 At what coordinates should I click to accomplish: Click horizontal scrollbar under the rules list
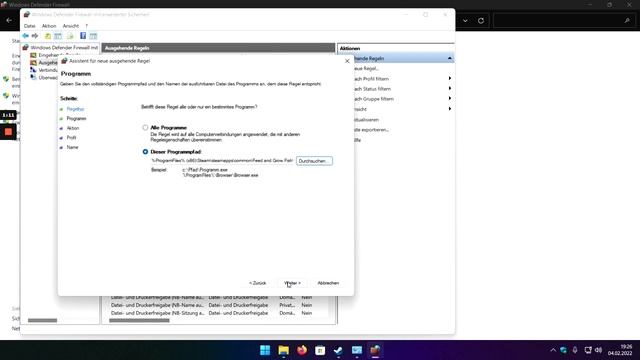click(139, 320)
